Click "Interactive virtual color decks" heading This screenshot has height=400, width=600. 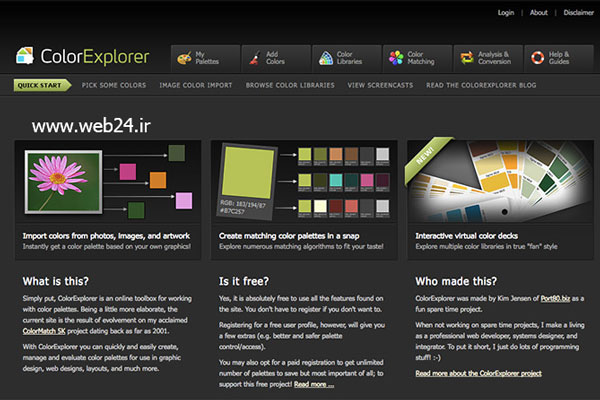coord(466,236)
